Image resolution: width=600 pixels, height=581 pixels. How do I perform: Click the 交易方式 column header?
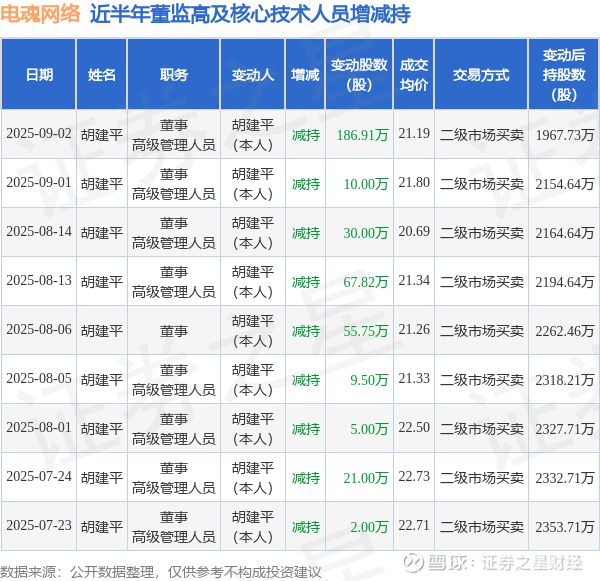pyautogui.click(x=481, y=75)
